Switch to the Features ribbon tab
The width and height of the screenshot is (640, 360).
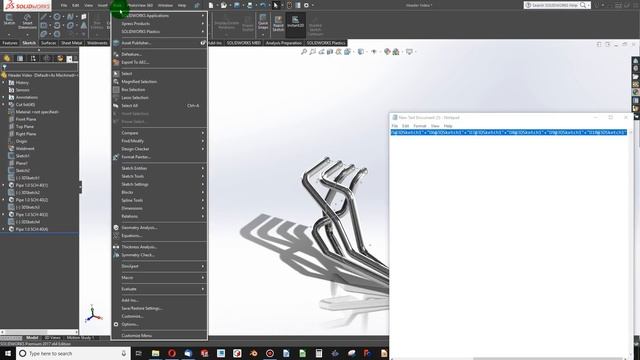tap(10, 43)
